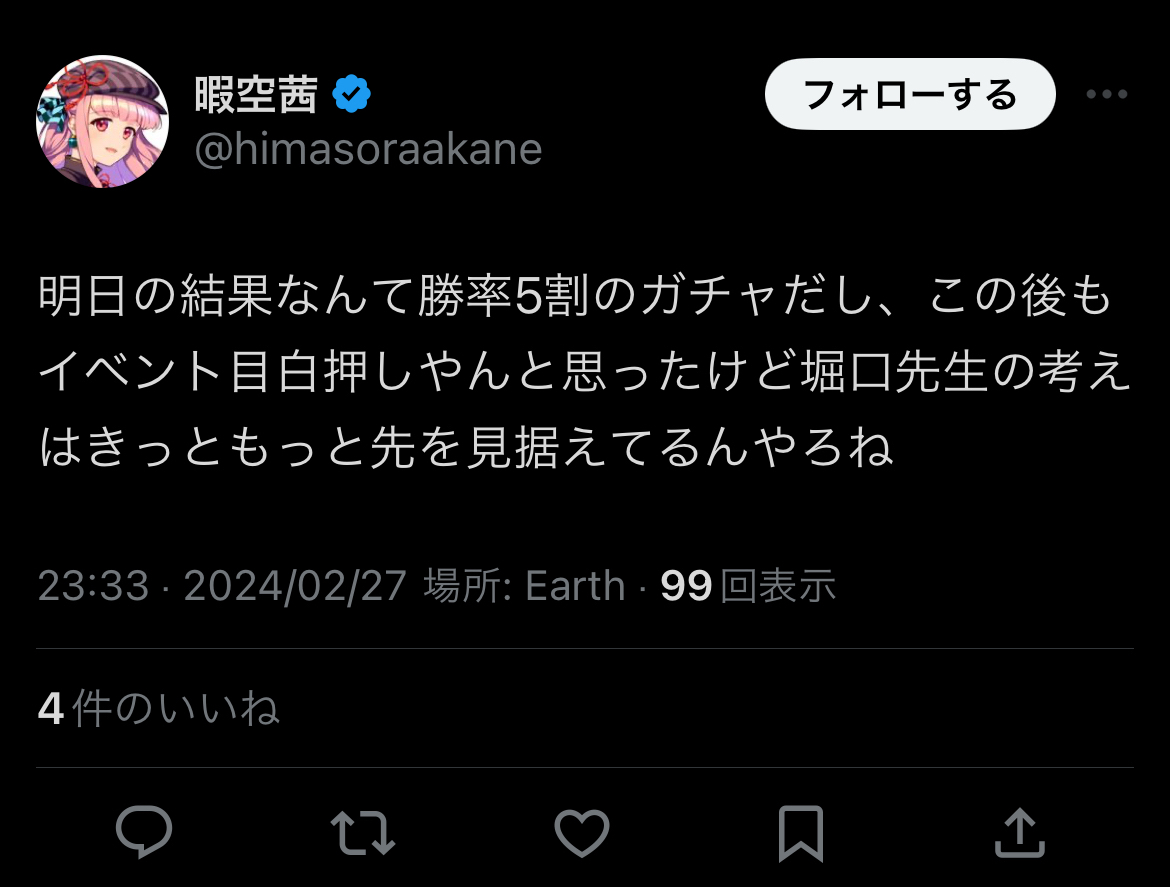Open the profile name 暇空茜
This screenshot has height=887, width=1170.
(256, 95)
